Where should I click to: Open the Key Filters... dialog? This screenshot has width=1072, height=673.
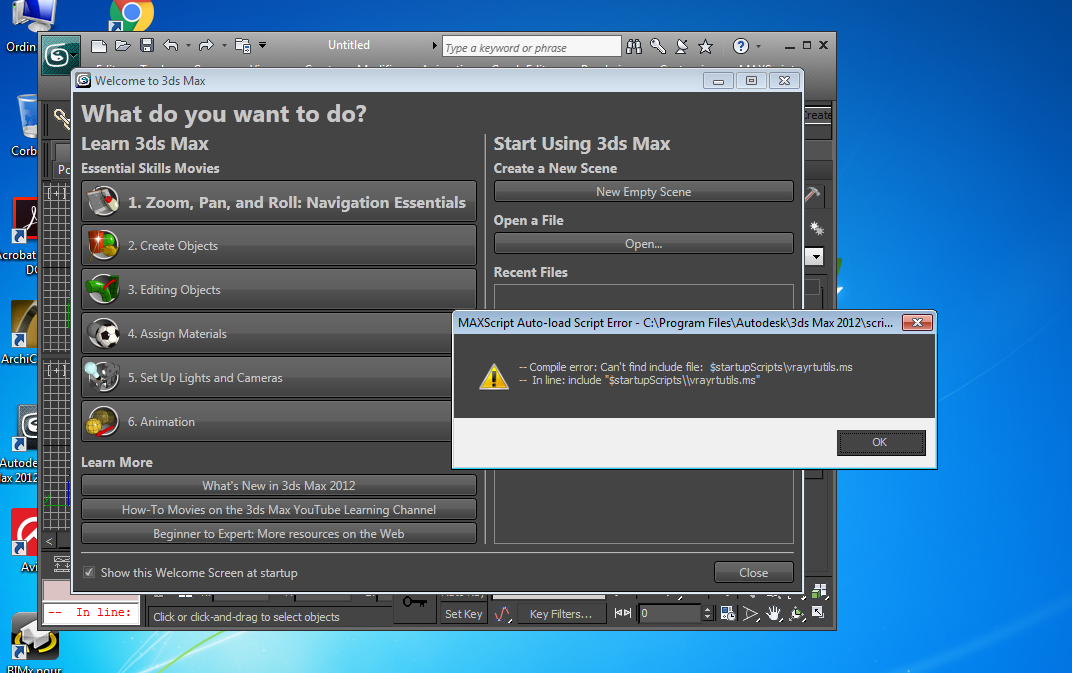561,614
